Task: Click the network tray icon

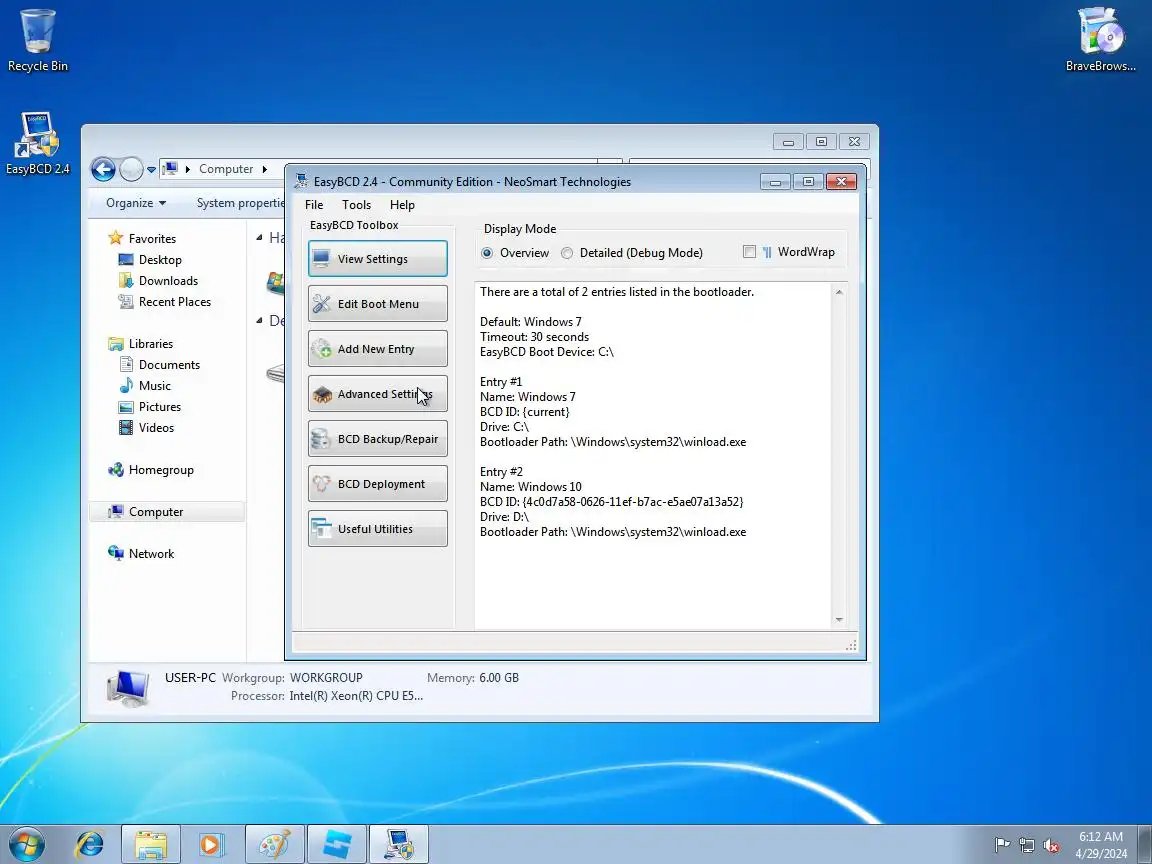Action: click(x=1027, y=845)
